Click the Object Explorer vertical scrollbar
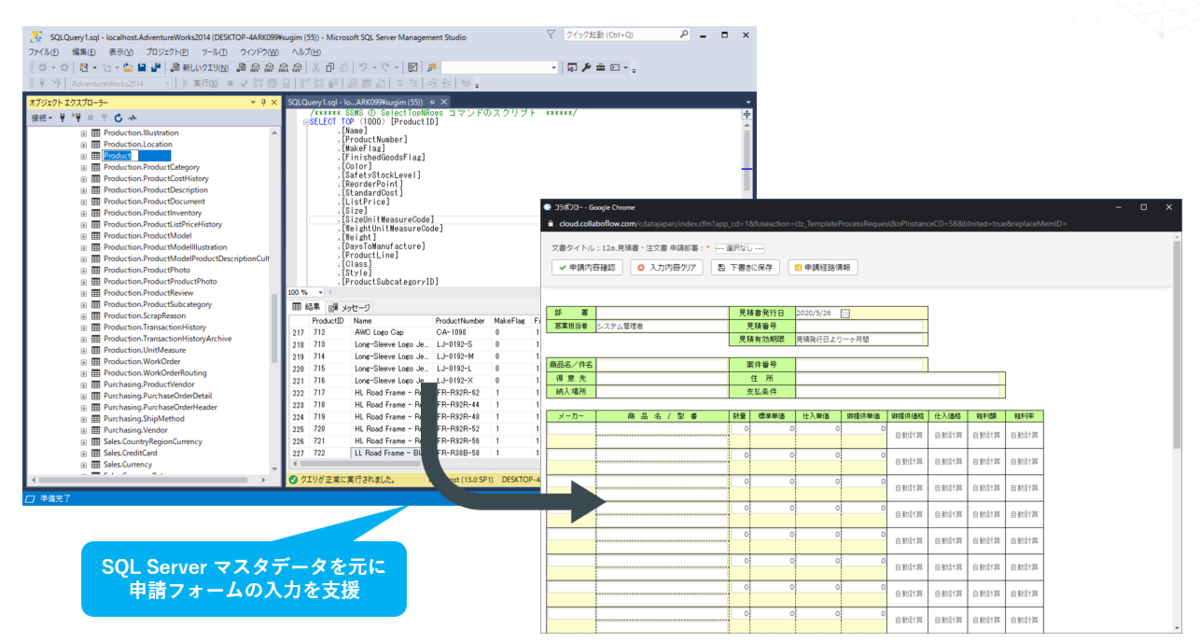This screenshot has width=1200, height=642. [x=275, y=300]
